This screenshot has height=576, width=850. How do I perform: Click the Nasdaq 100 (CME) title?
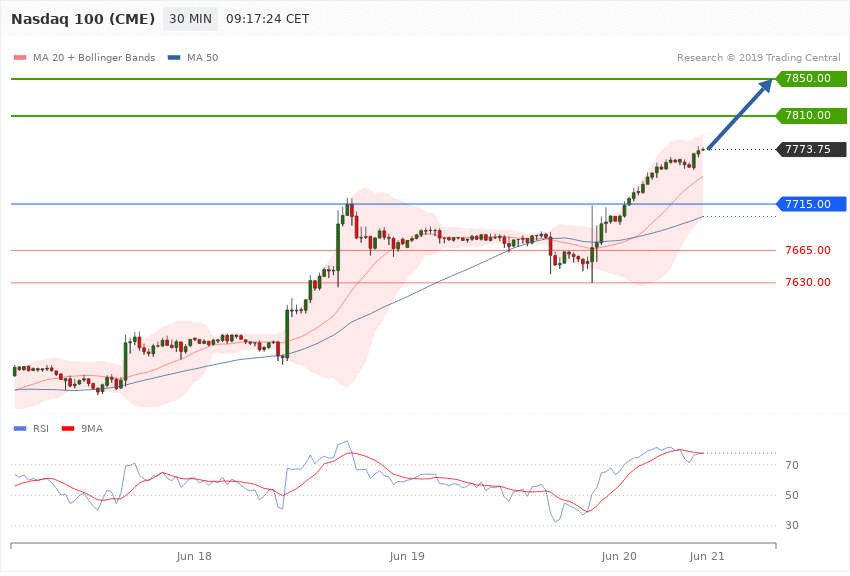tap(83, 19)
